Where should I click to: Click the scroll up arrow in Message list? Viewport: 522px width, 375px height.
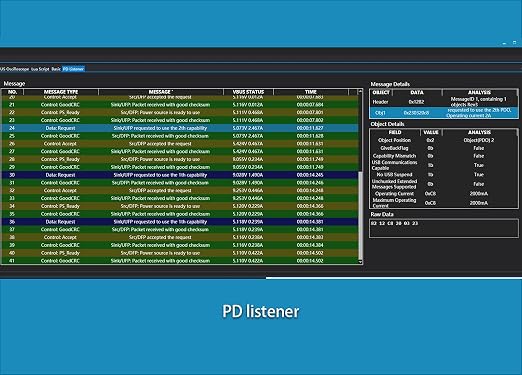(360, 91)
